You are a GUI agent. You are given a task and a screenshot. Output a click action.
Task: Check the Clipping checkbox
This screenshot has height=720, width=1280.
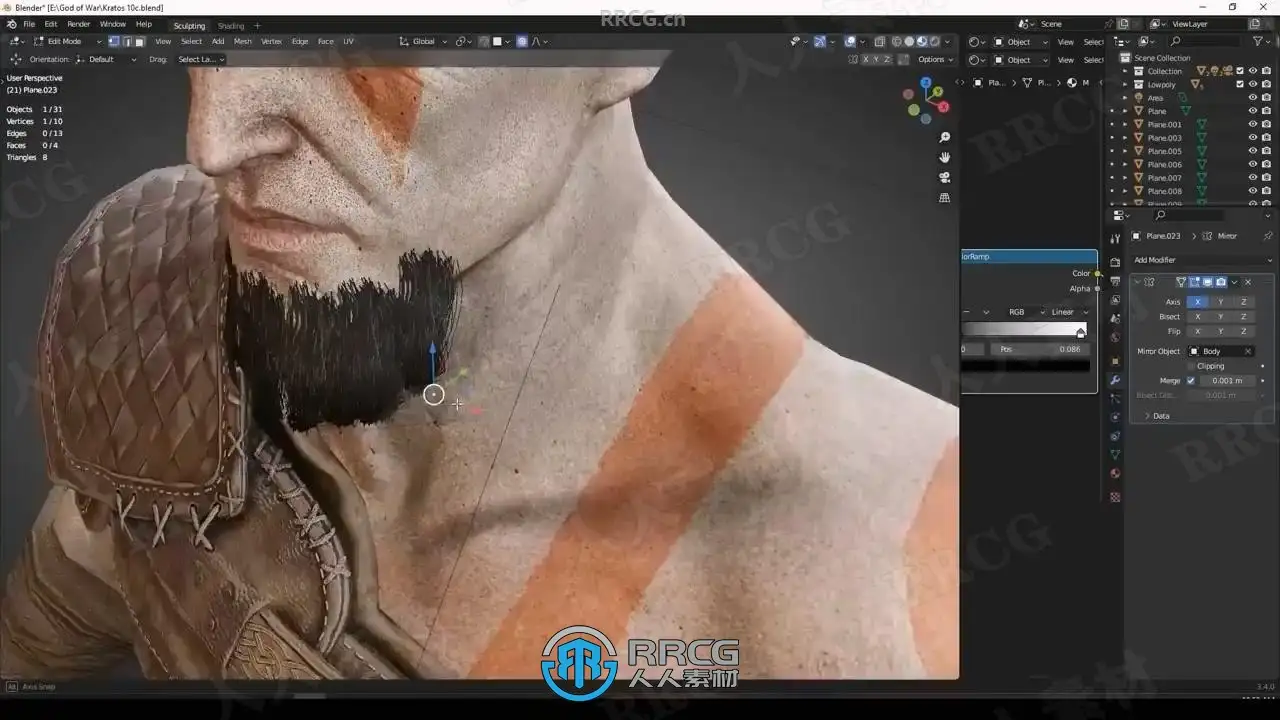pos(1191,366)
